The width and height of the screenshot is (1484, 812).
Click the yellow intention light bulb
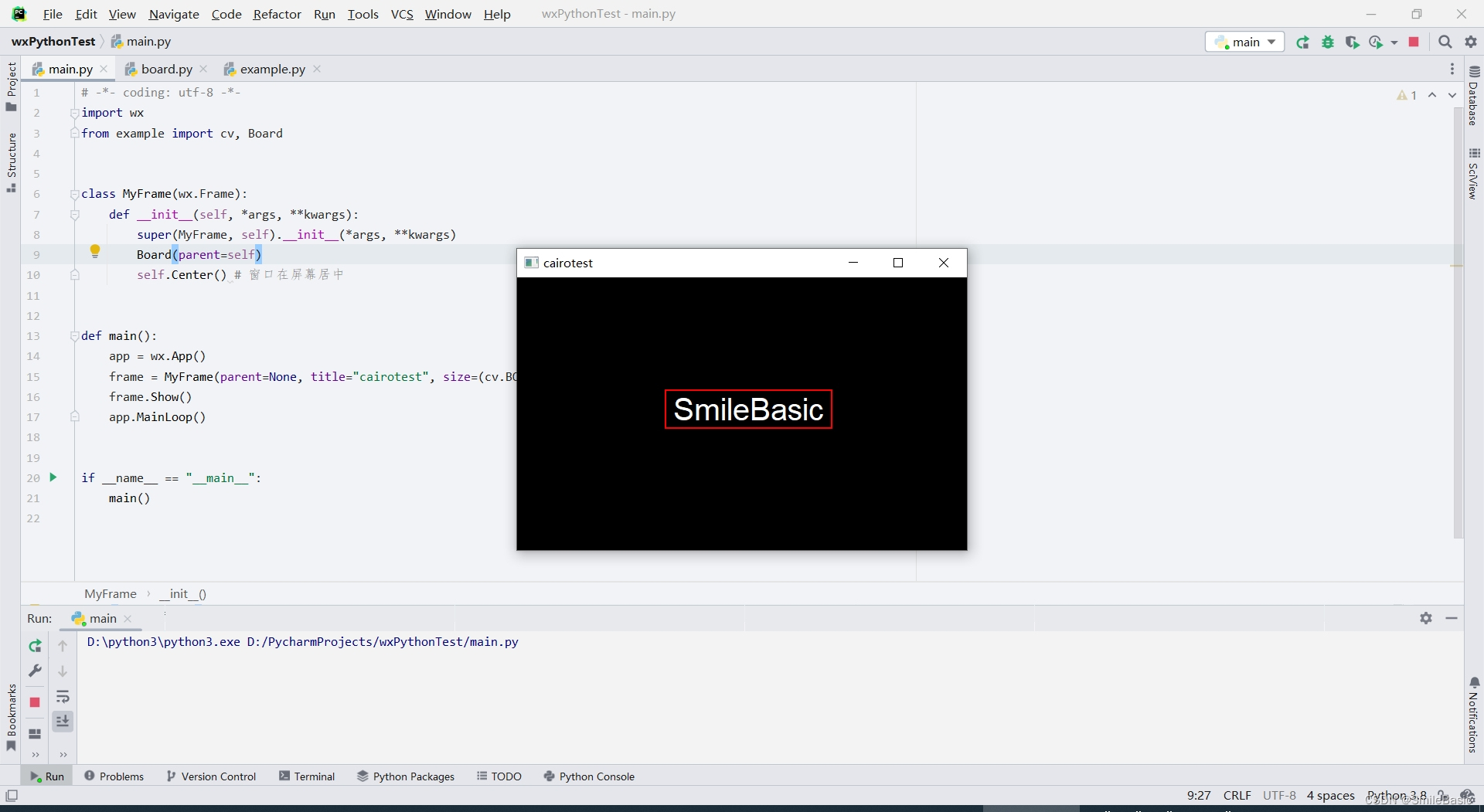point(95,250)
